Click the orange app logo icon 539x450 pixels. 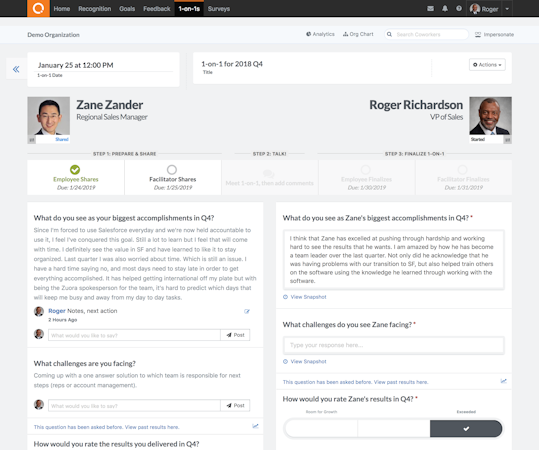38,8
